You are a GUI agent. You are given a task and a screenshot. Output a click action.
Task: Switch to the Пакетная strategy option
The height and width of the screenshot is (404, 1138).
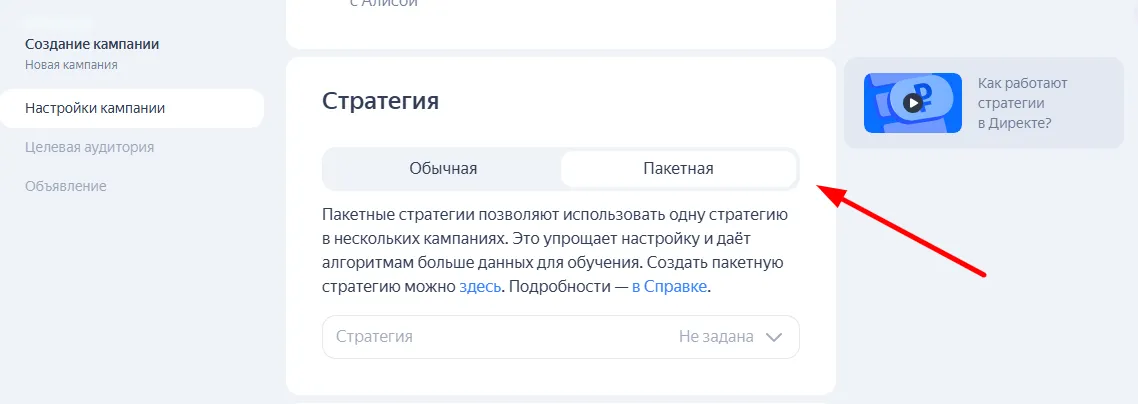678,168
